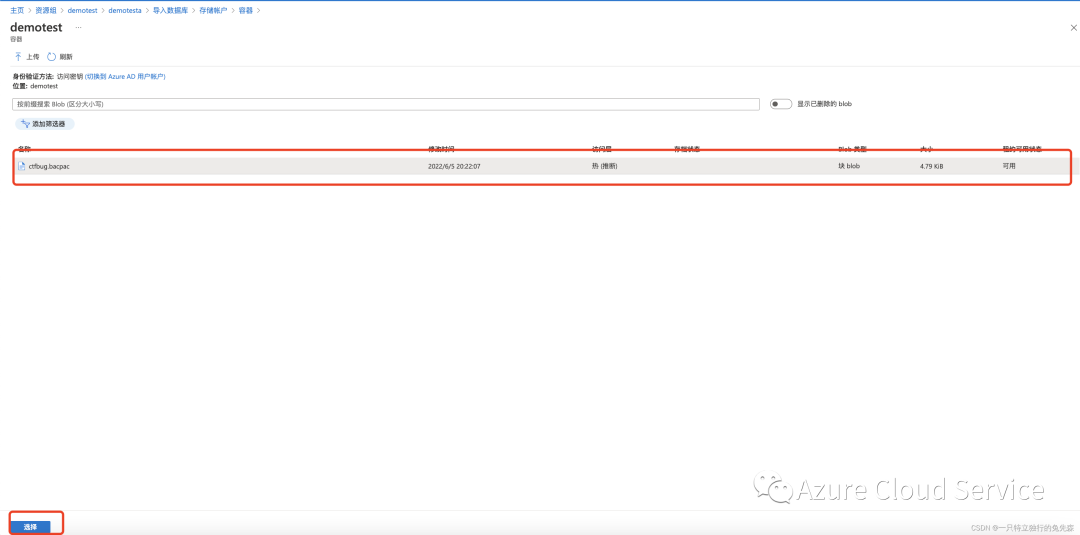Image resolution: width=1080 pixels, height=535 pixels.
Task: Click the funnel icon in the add-filter pill
Action: click(x=26, y=124)
